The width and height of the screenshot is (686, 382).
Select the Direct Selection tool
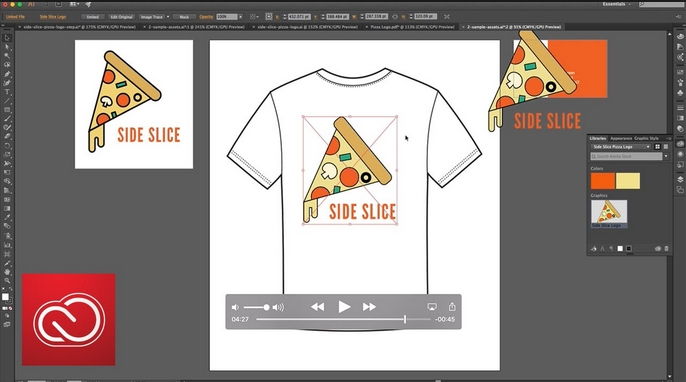pyautogui.click(x=7, y=47)
